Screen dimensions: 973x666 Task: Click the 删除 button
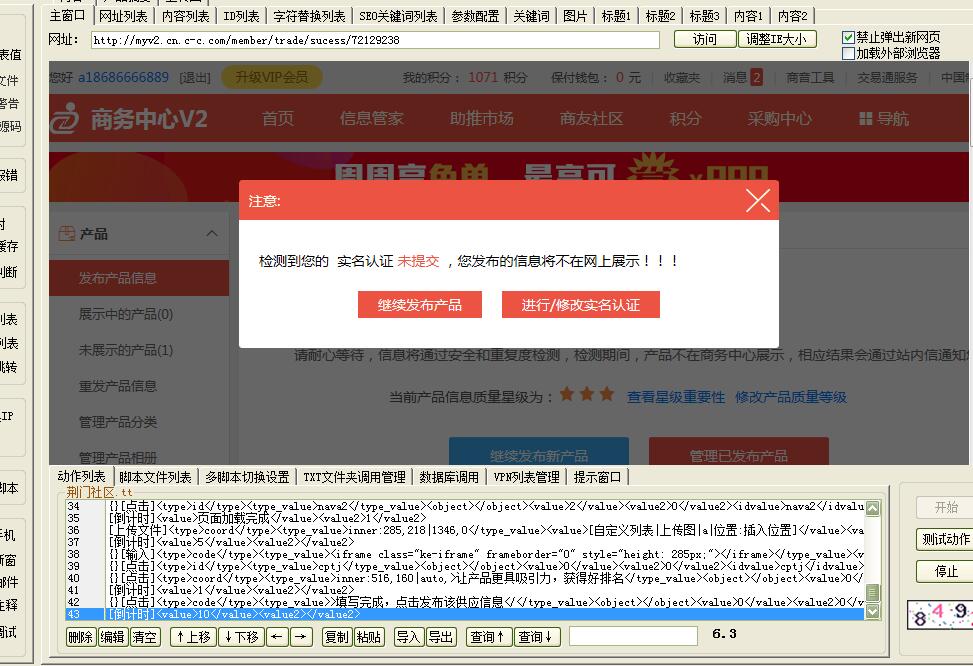click(81, 637)
